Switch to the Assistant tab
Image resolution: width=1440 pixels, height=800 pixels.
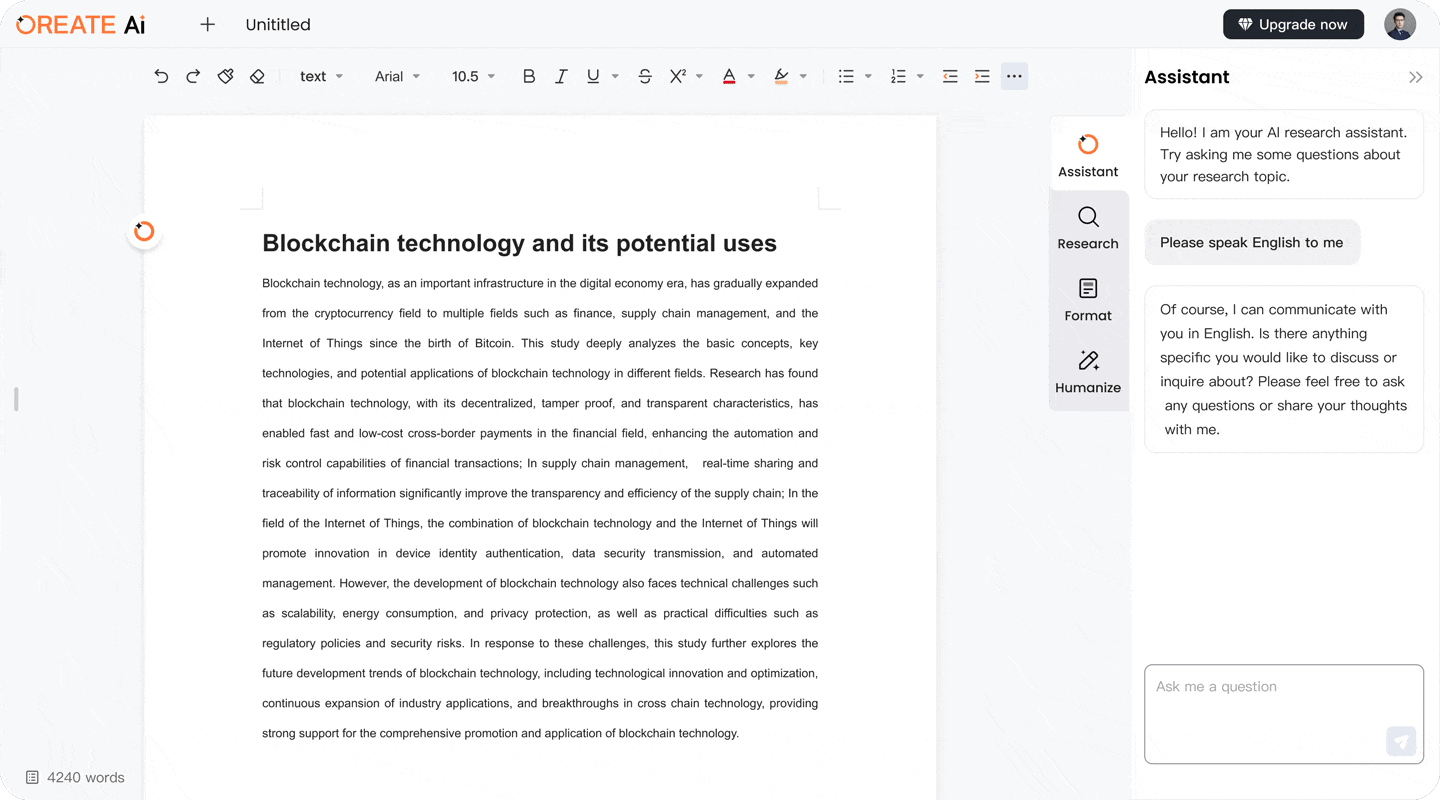(x=1088, y=155)
